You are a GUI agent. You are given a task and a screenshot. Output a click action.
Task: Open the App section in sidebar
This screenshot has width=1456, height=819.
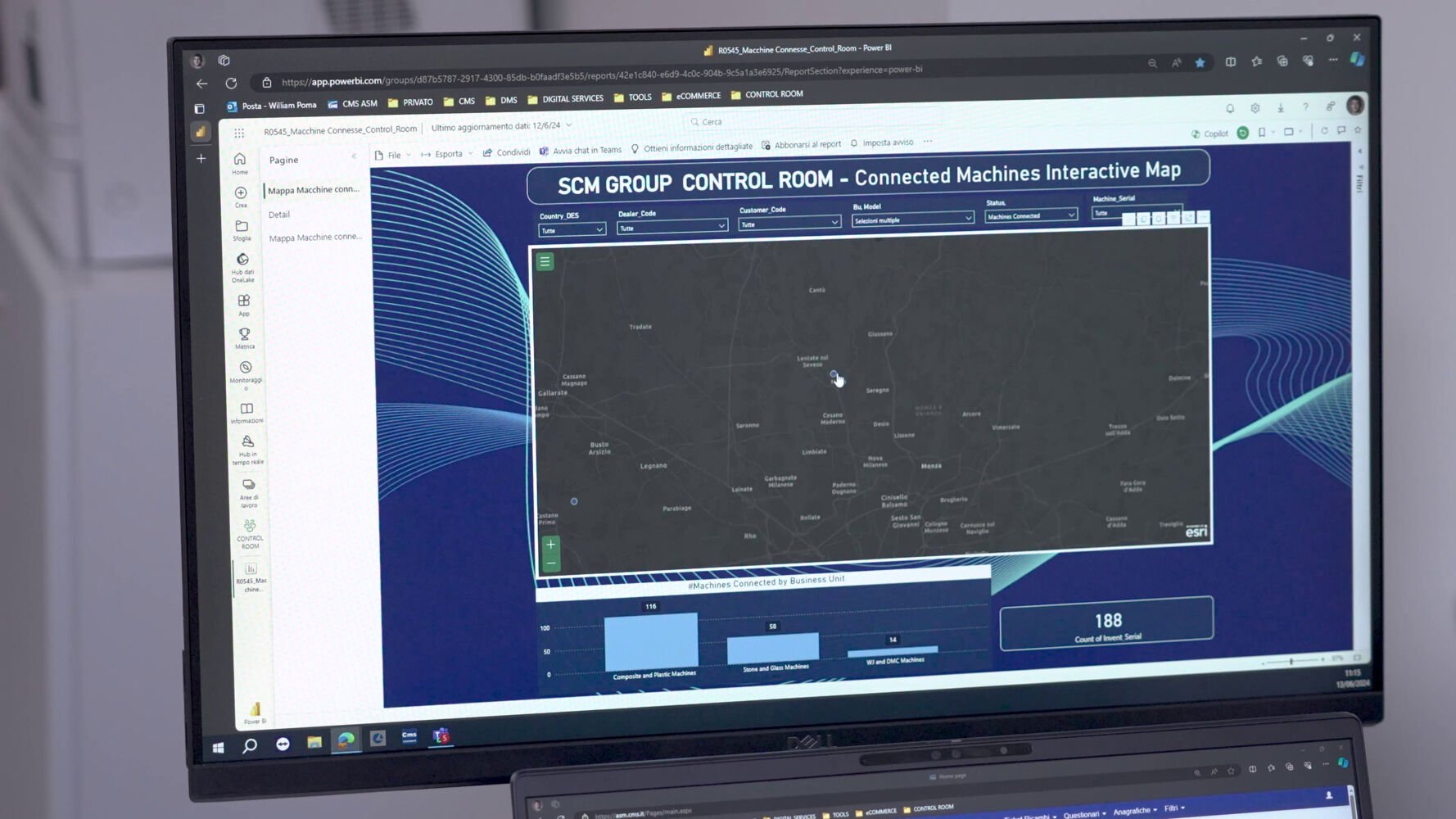244,305
